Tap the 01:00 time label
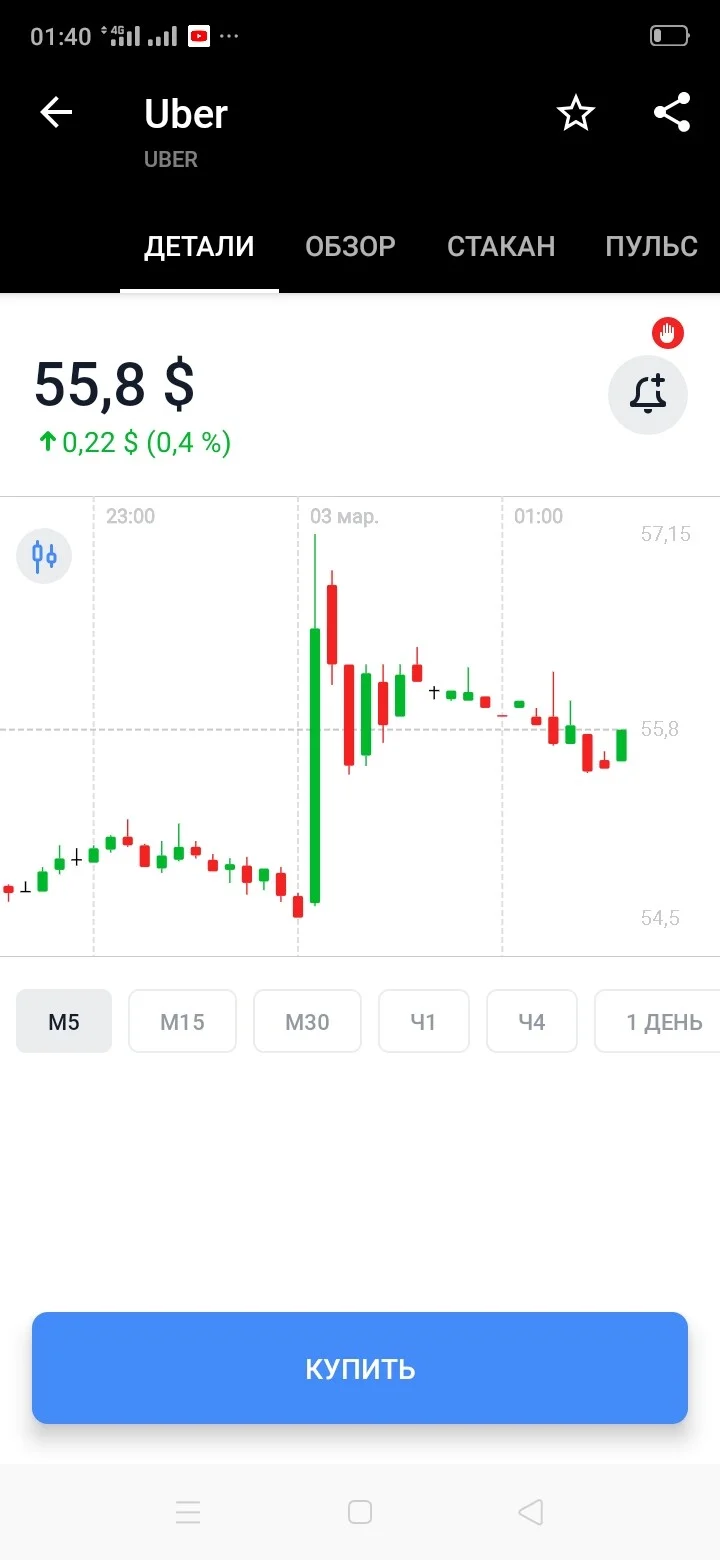The width and height of the screenshot is (720, 1560). [x=539, y=516]
